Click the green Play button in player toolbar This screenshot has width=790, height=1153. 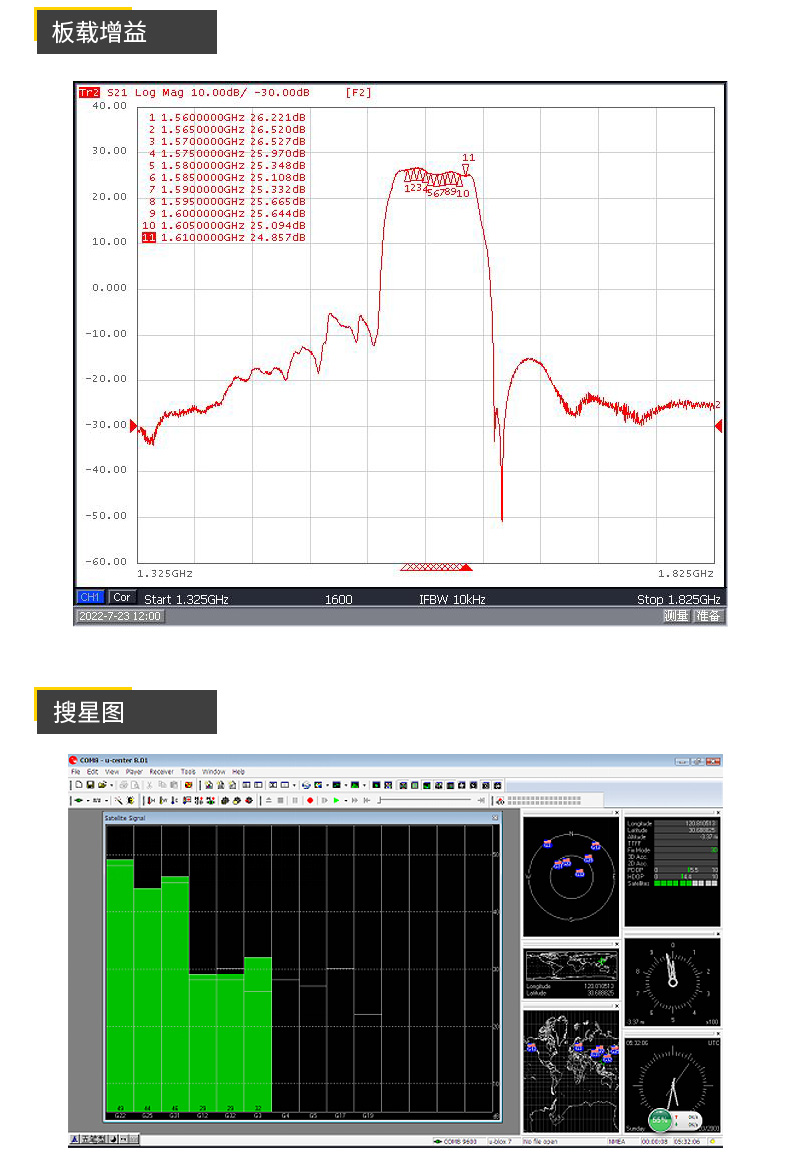[x=336, y=800]
